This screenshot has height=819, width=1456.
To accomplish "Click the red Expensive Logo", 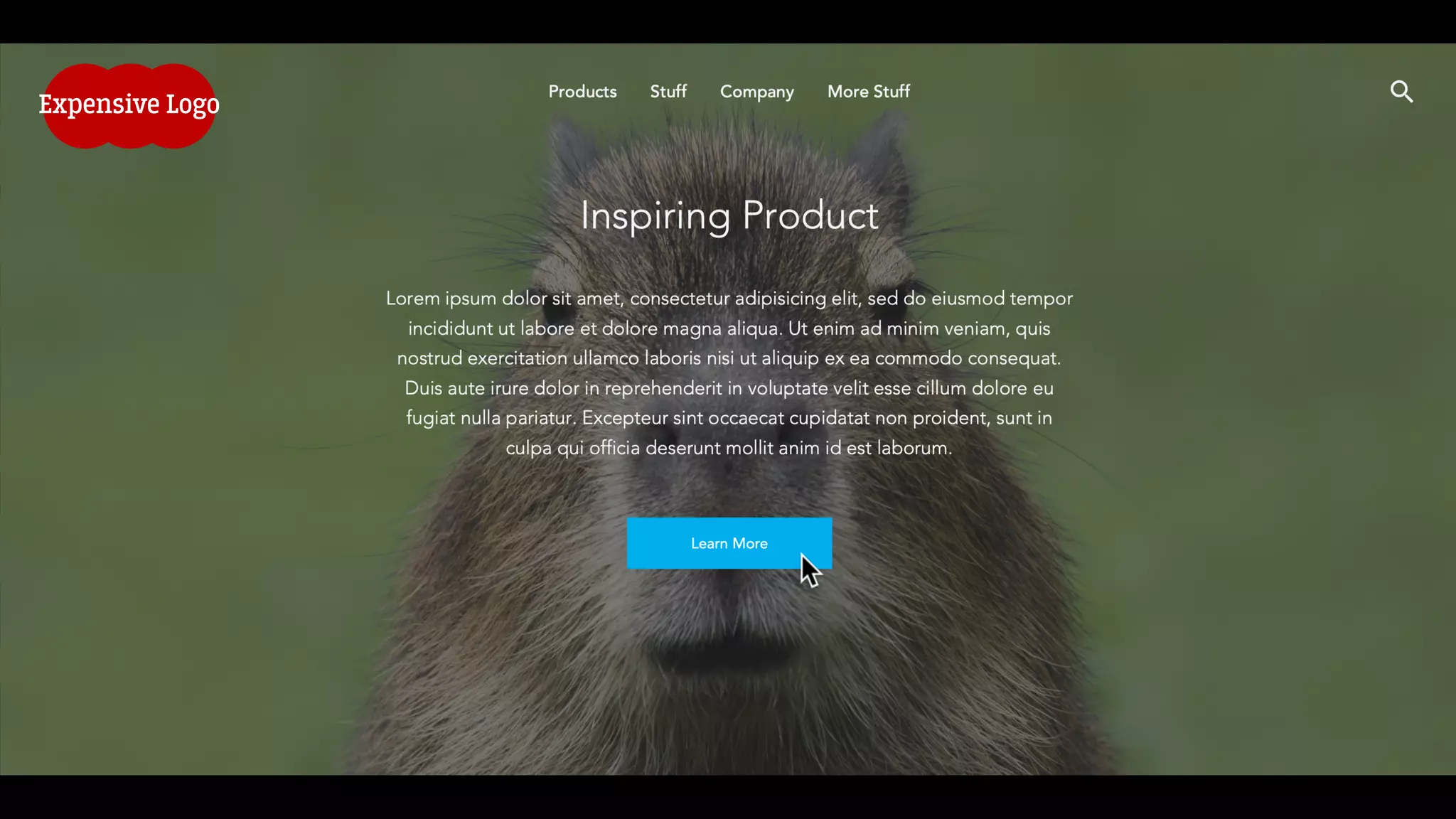I will [x=129, y=106].
